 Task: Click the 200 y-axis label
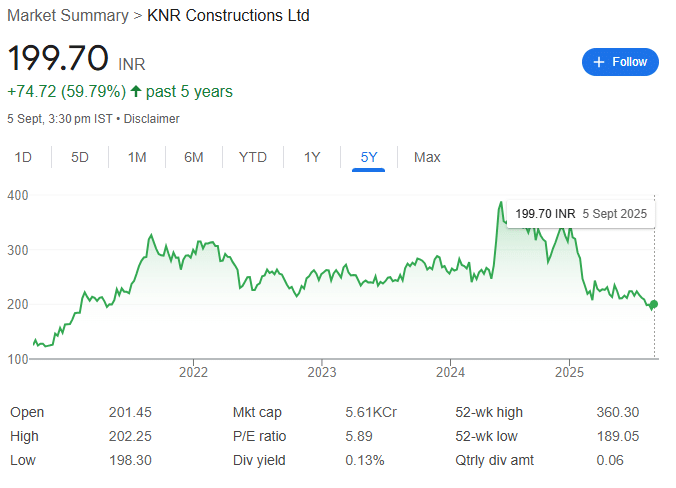(x=18, y=304)
